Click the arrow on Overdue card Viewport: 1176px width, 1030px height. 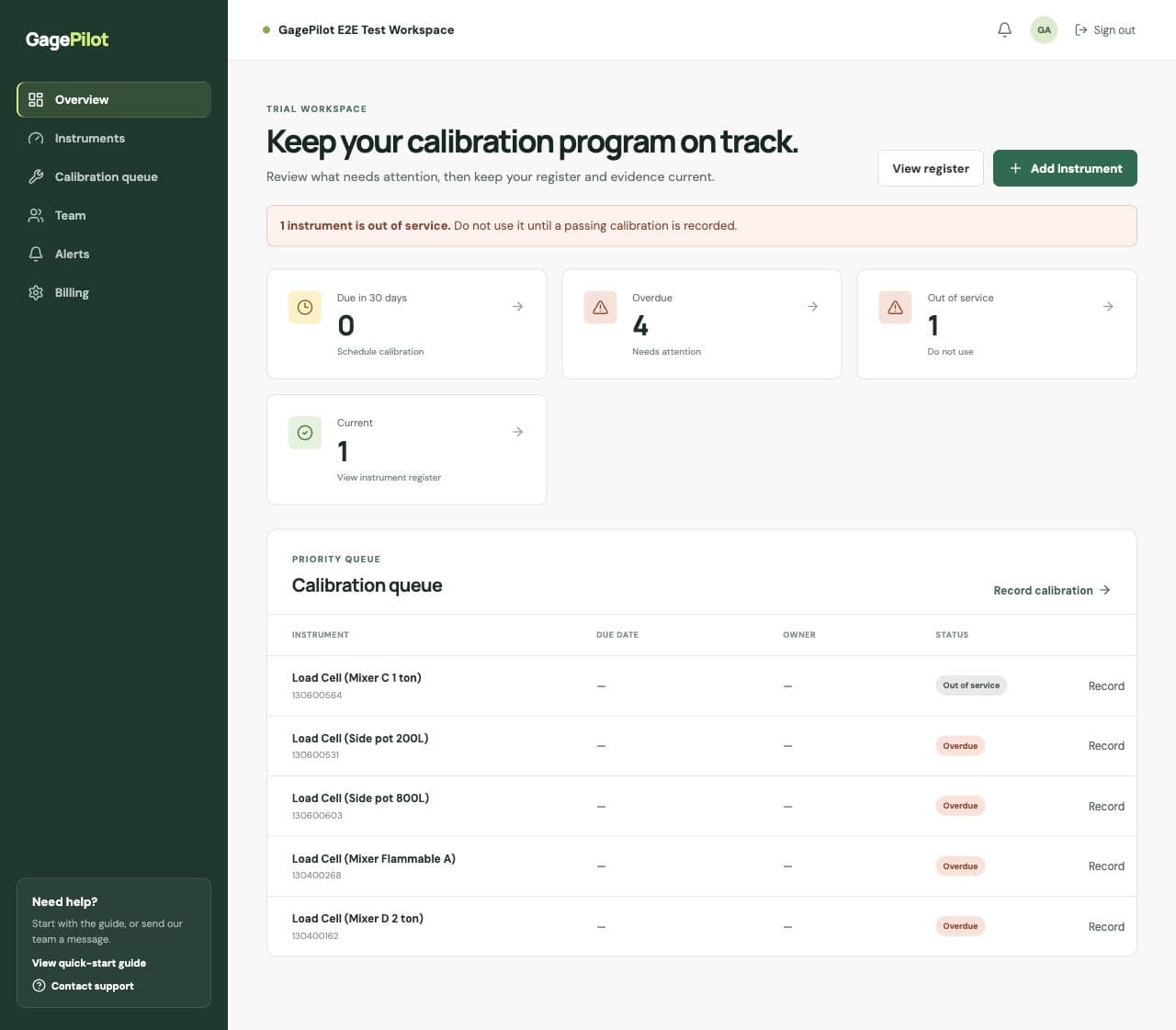(x=812, y=306)
